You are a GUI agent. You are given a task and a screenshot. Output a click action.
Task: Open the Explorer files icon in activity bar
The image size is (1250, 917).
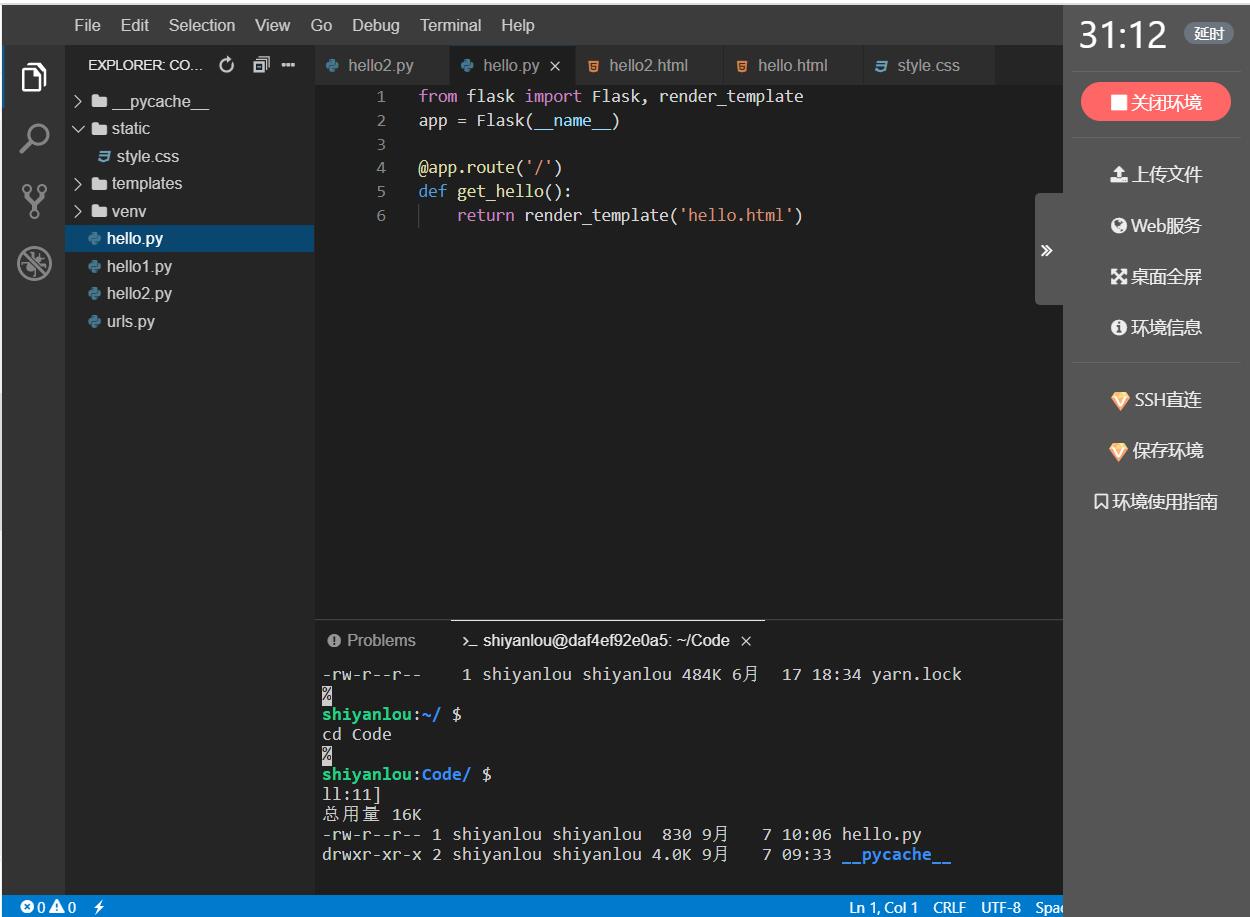(33, 77)
